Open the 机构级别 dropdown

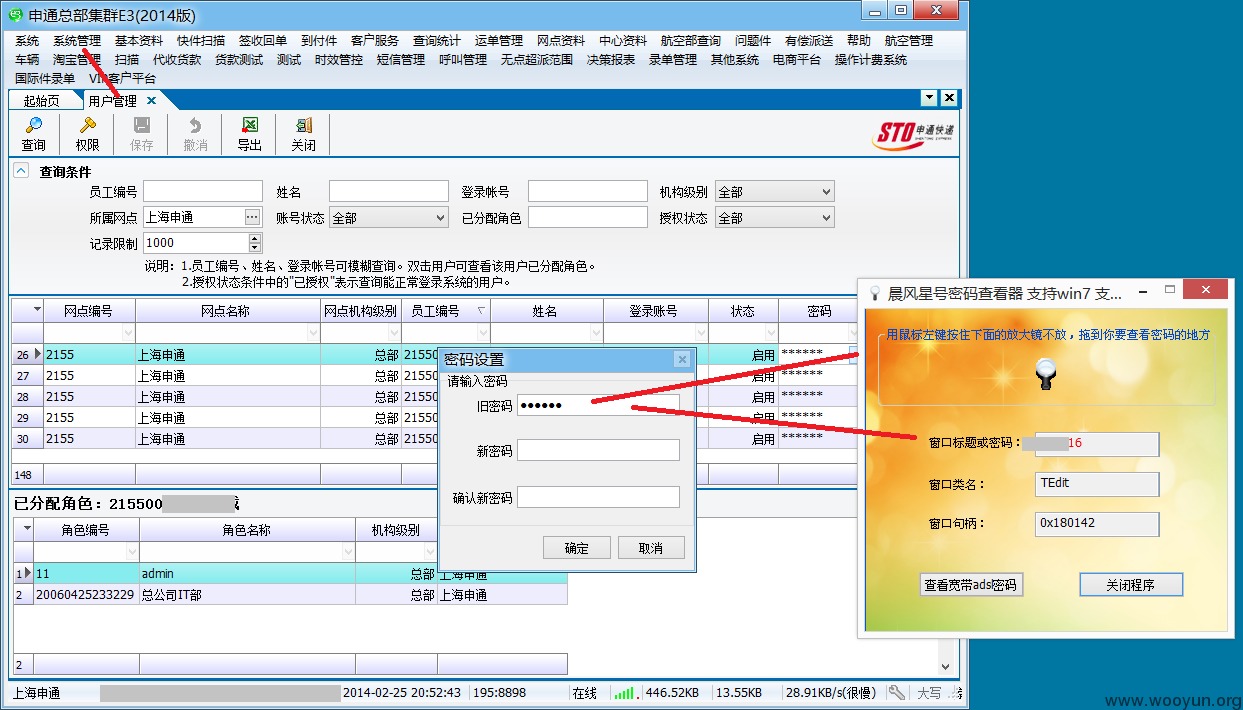click(825, 191)
